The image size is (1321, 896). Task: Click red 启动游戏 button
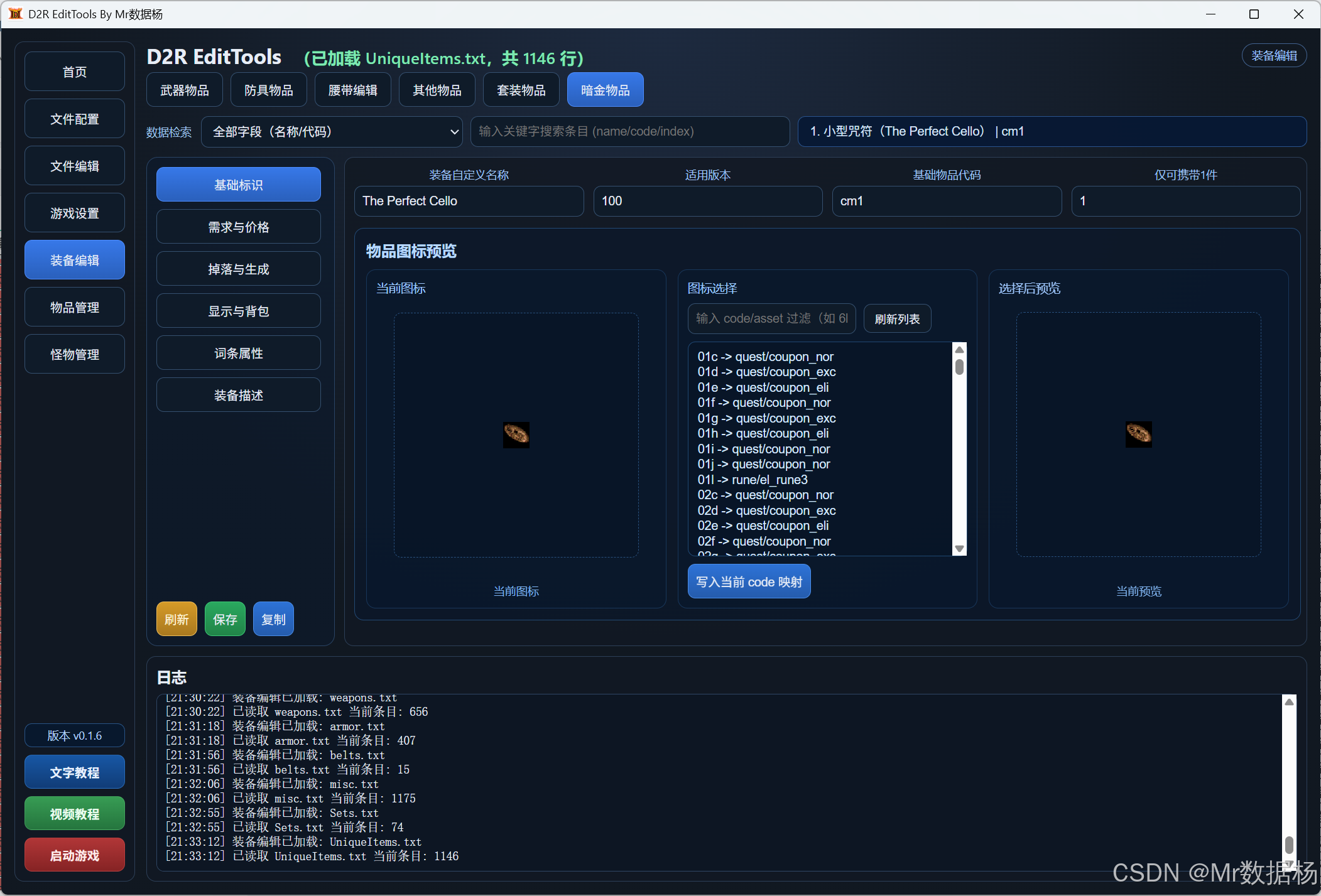pos(74,855)
